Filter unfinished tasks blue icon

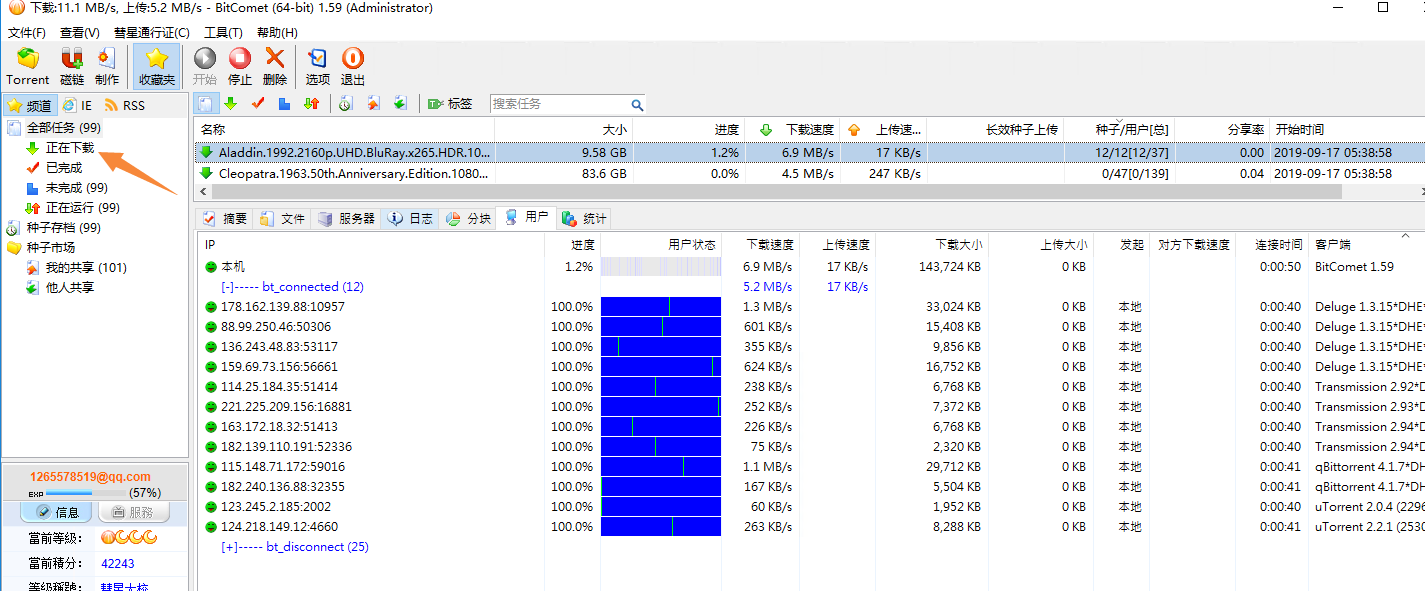[x=285, y=104]
